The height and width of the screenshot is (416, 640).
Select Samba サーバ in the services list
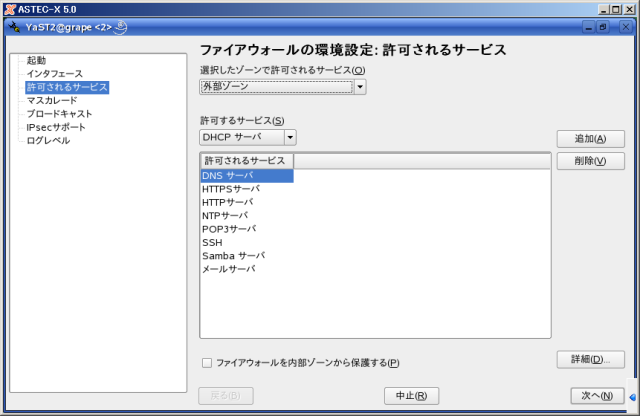pyautogui.click(x=233, y=256)
